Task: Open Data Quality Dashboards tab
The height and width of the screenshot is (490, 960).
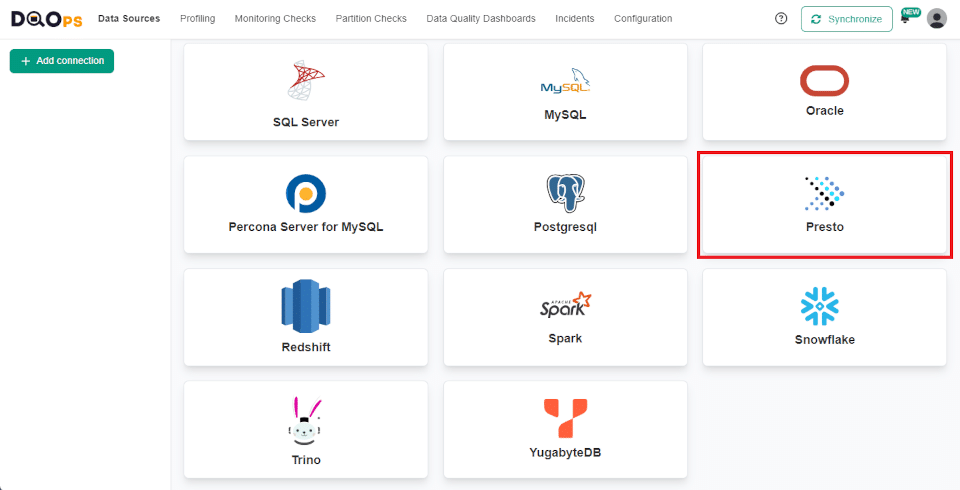Action: point(481,19)
